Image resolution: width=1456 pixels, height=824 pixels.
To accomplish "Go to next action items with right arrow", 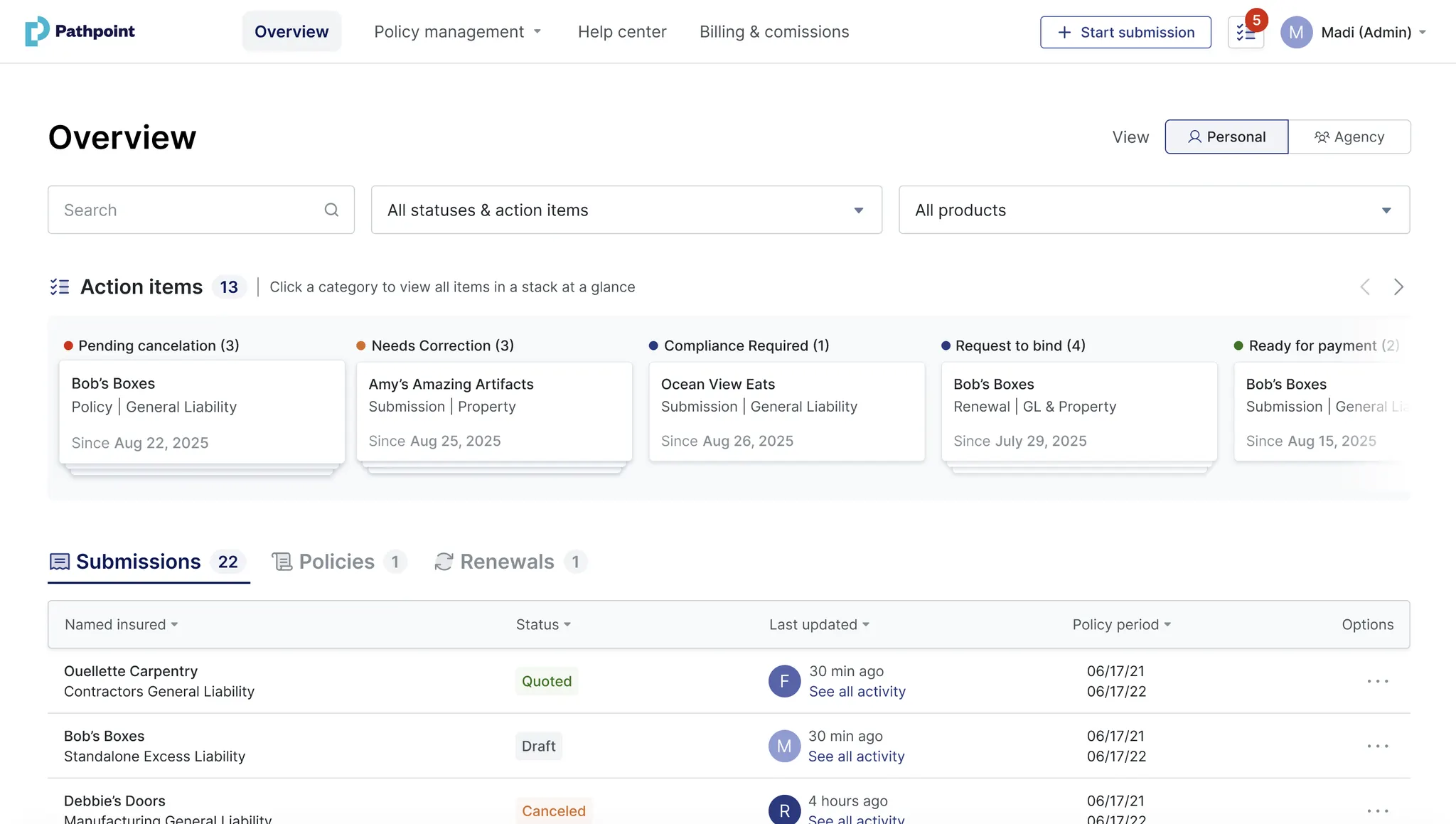I will (x=1398, y=287).
